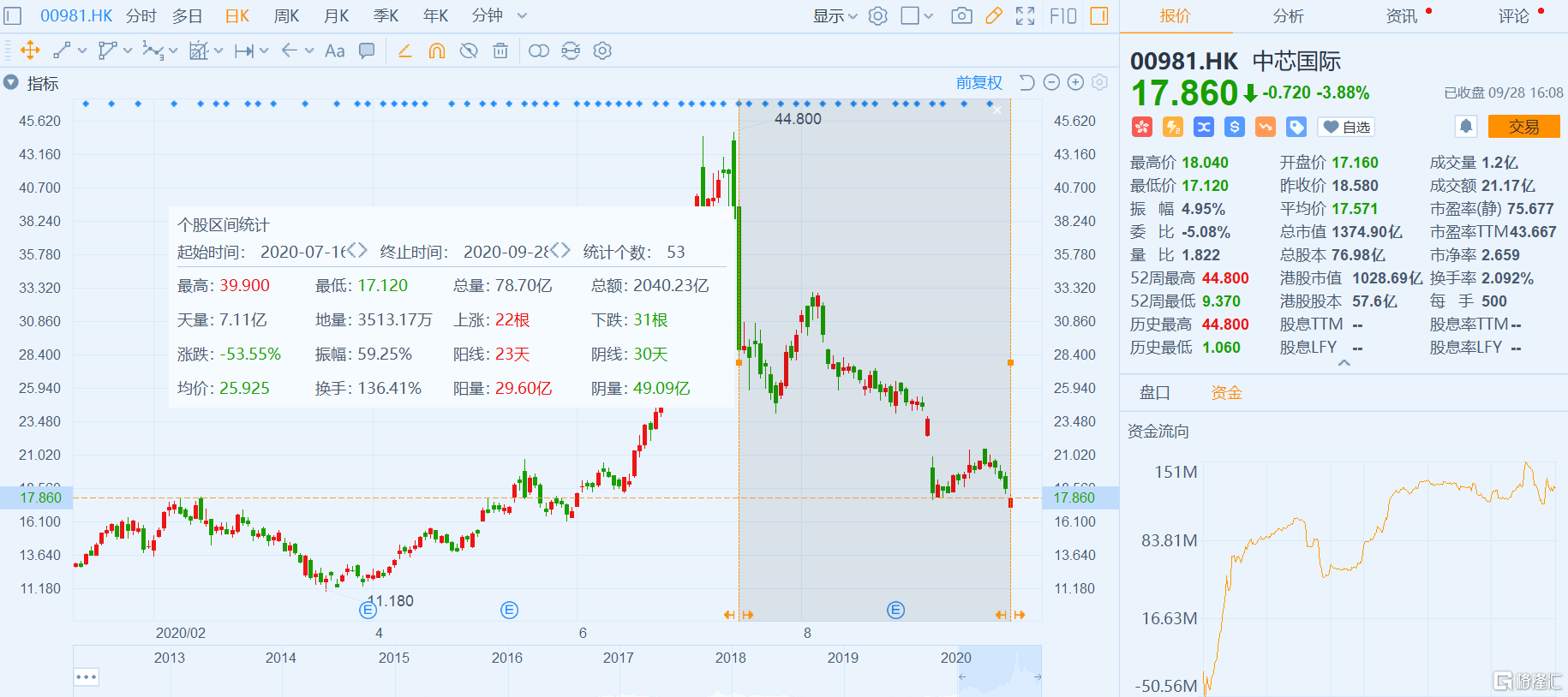The height and width of the screenshot is (697, 1568).
Task: Expand the measurement tool dropdown arrow
Action: pos(218,51)
